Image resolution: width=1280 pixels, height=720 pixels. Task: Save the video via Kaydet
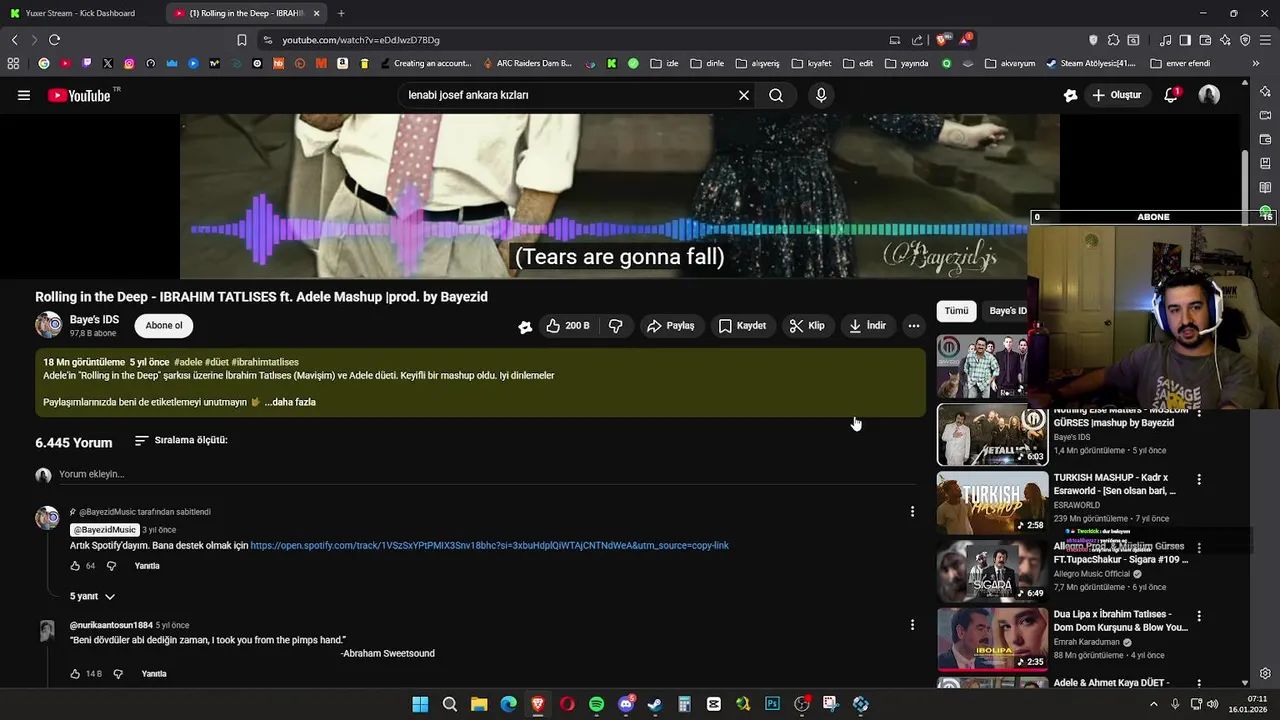pos(742,326)
